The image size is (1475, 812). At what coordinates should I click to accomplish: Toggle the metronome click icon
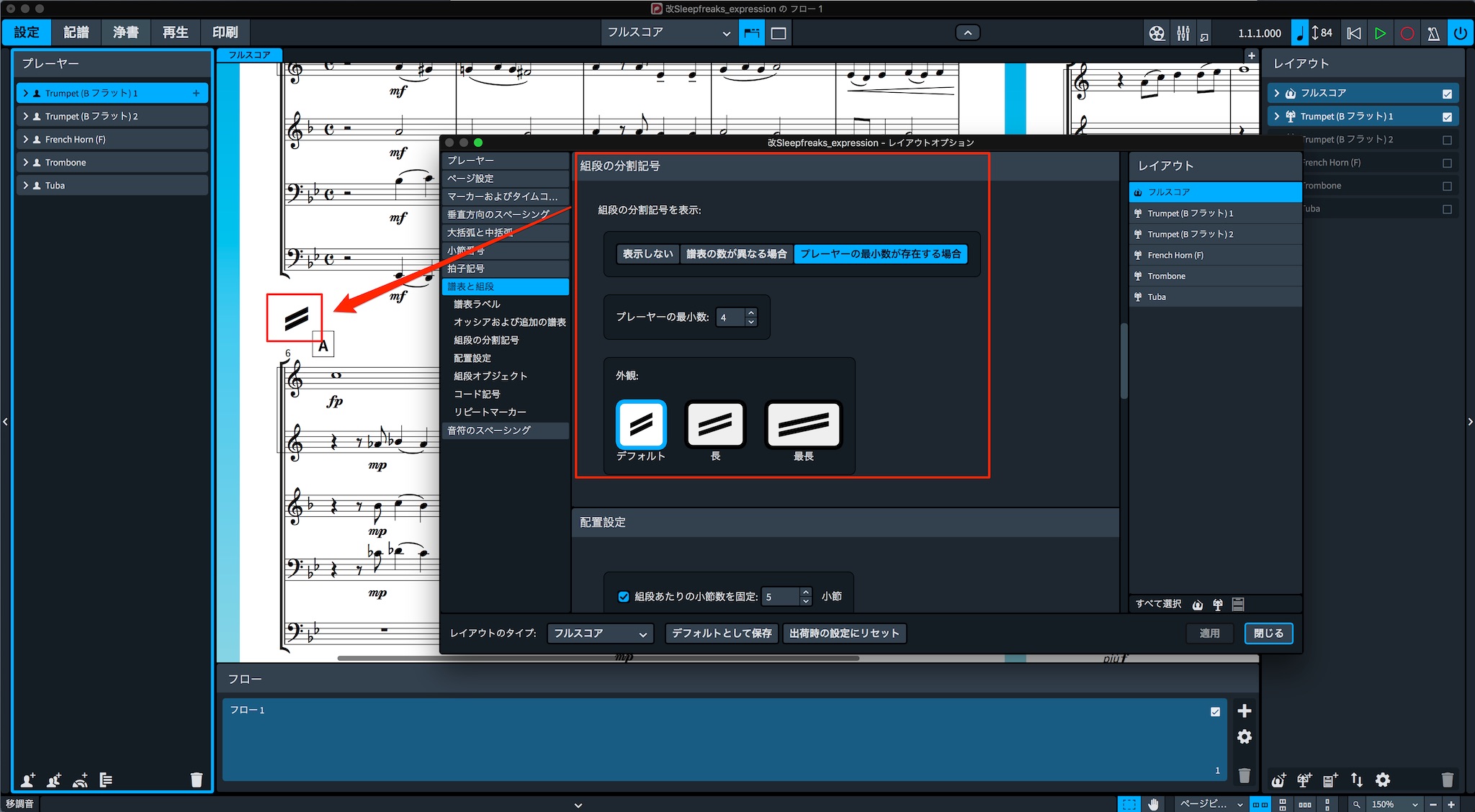pyautogui.click(x=1433, y=33)
